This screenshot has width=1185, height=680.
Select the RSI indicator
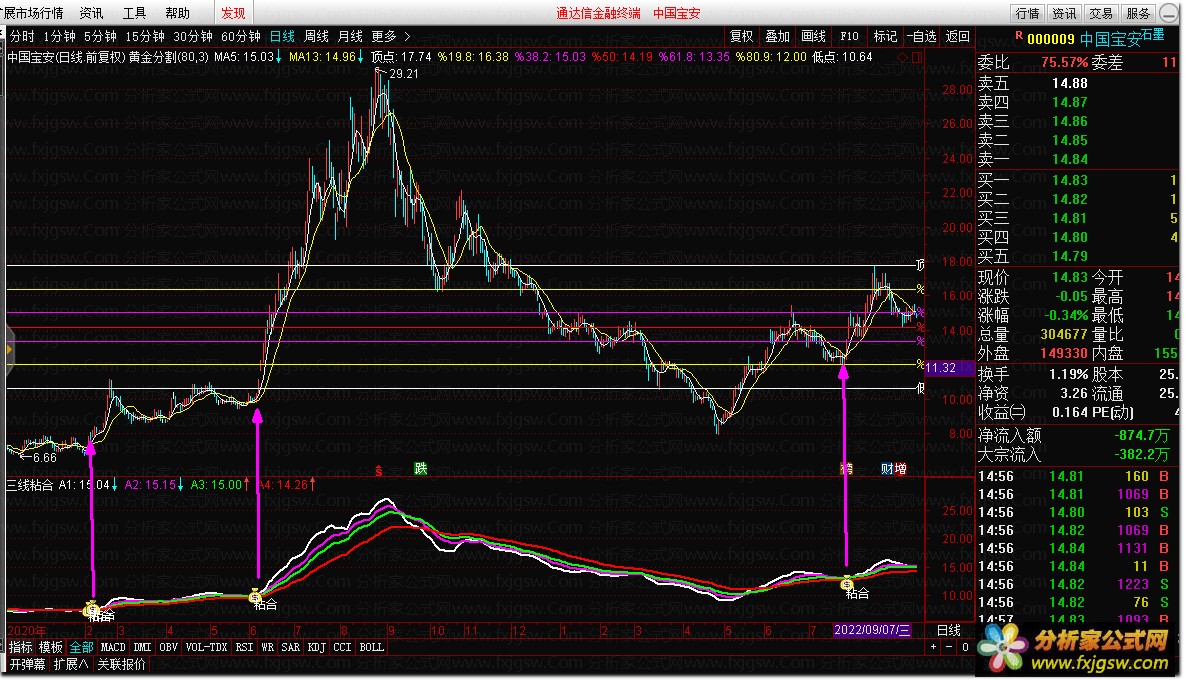click(244, 648)
